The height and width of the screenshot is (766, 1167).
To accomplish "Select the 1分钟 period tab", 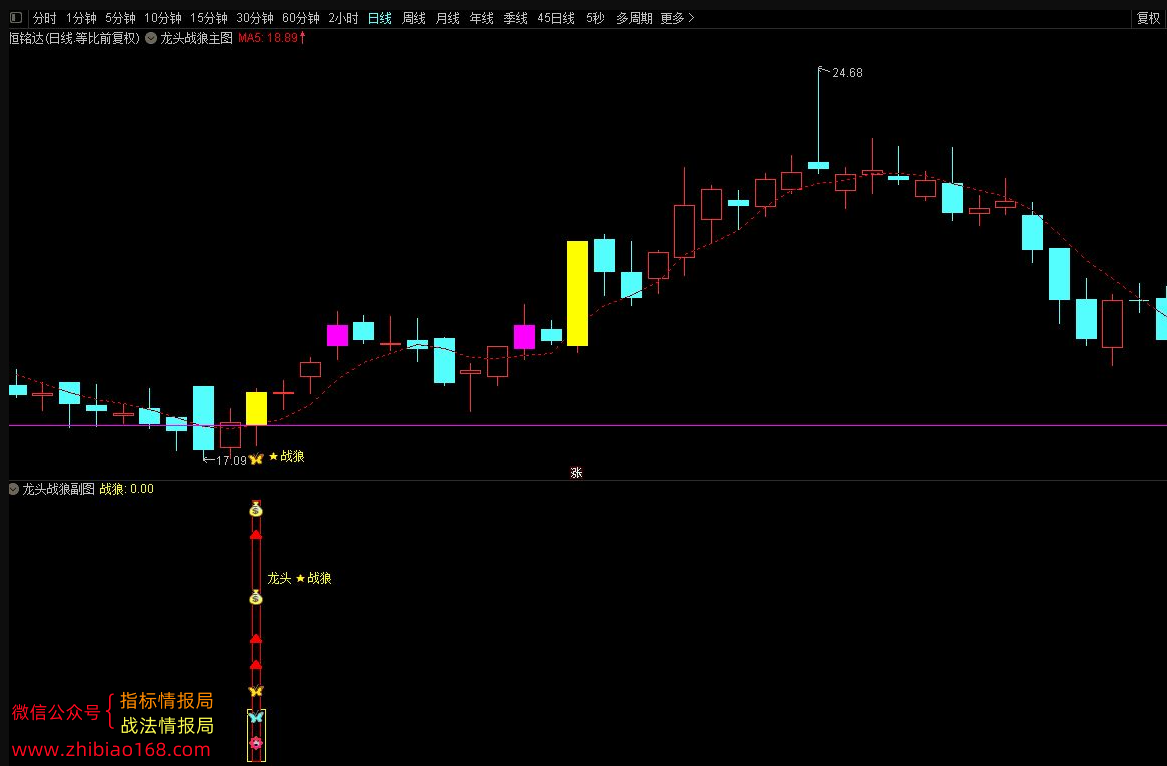I will (x=81, y=18).
